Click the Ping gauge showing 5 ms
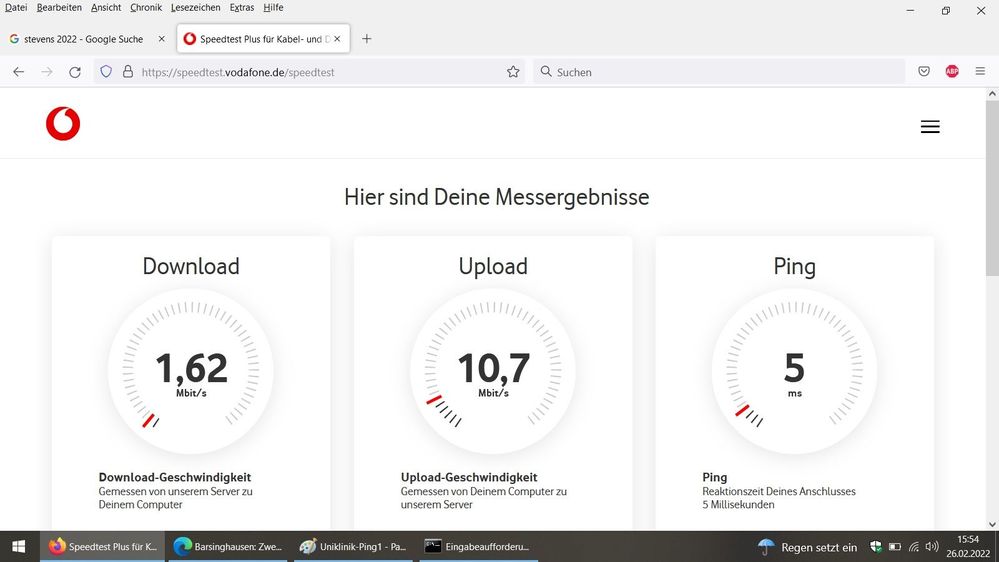 (x=794, y=371)
